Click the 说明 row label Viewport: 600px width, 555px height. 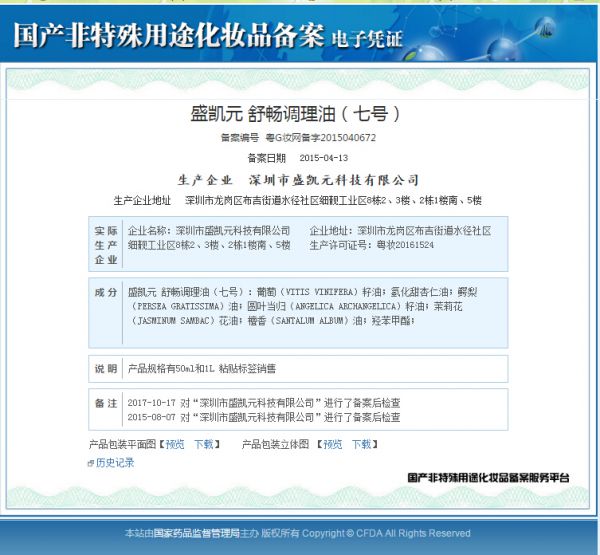pyautogui.click(x=106, y=369)
